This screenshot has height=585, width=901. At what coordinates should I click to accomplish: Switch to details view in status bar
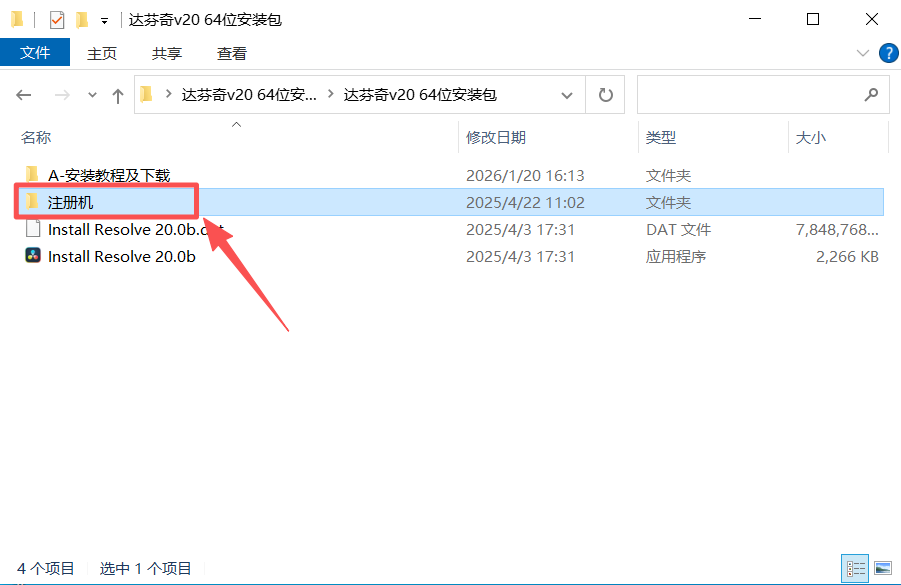click(856, 569)
